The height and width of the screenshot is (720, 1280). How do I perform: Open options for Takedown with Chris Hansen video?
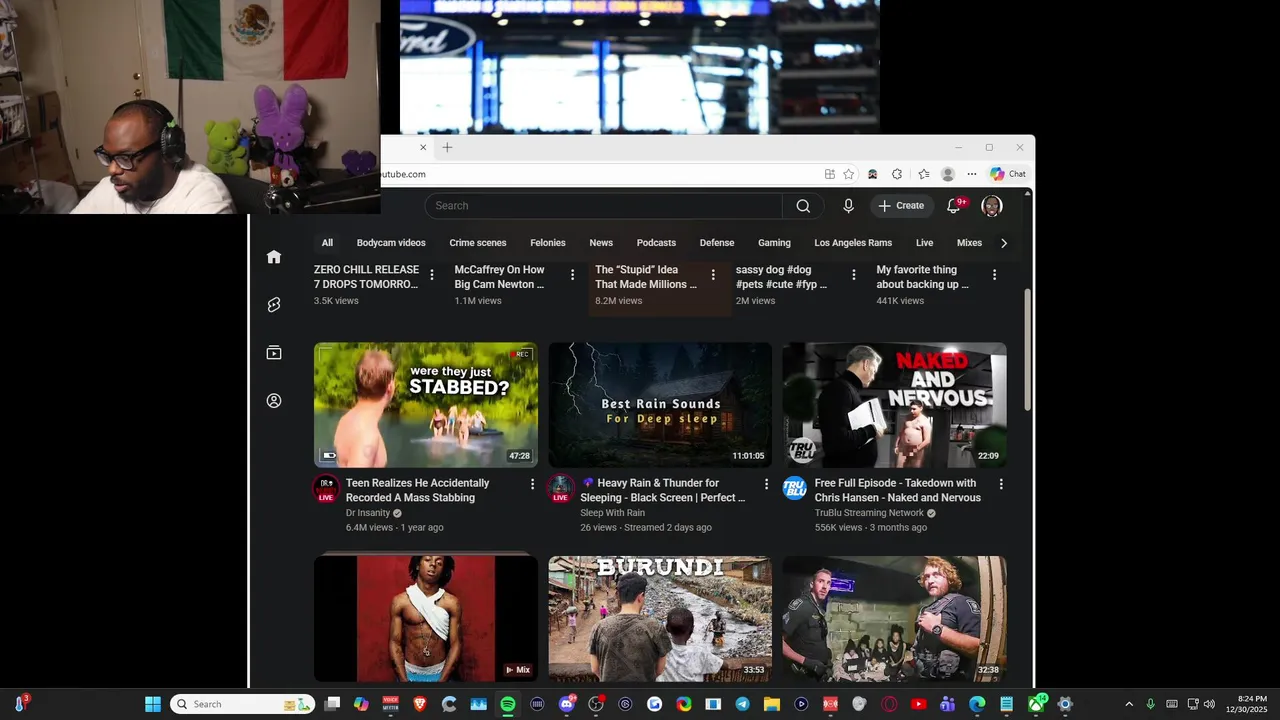pyautogui.click(x=1001, y=484)
